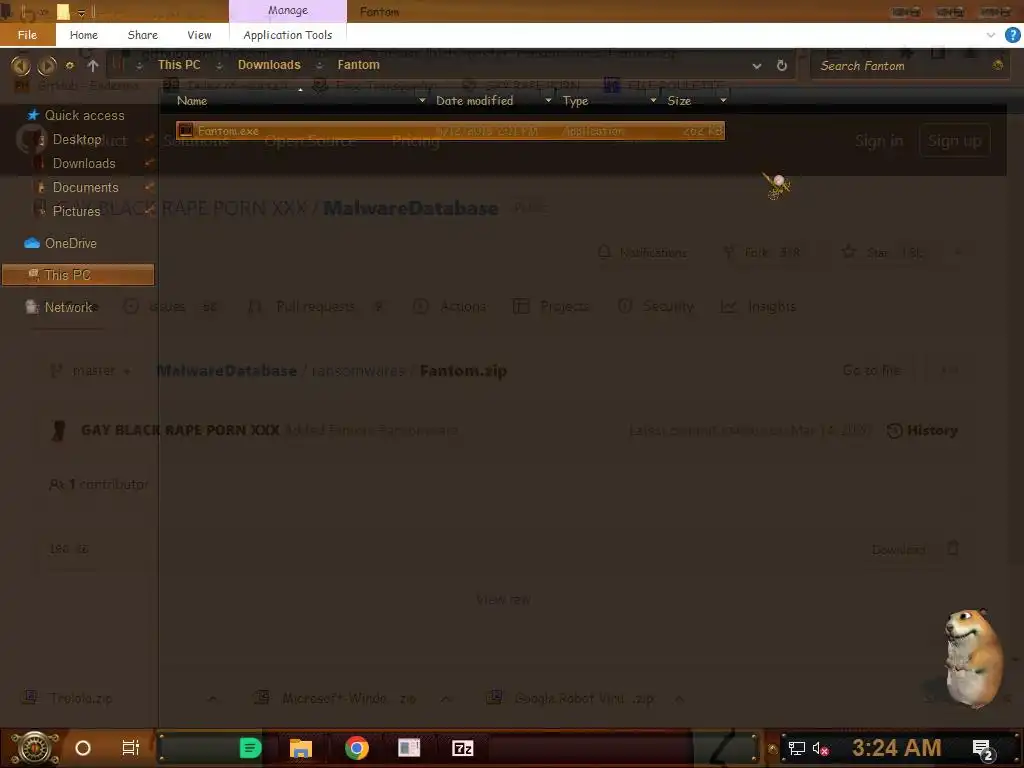Click the search icon in the Search Fantom box
The width and height of the screenshot is (1024, 768).
[x=997, y=65]
